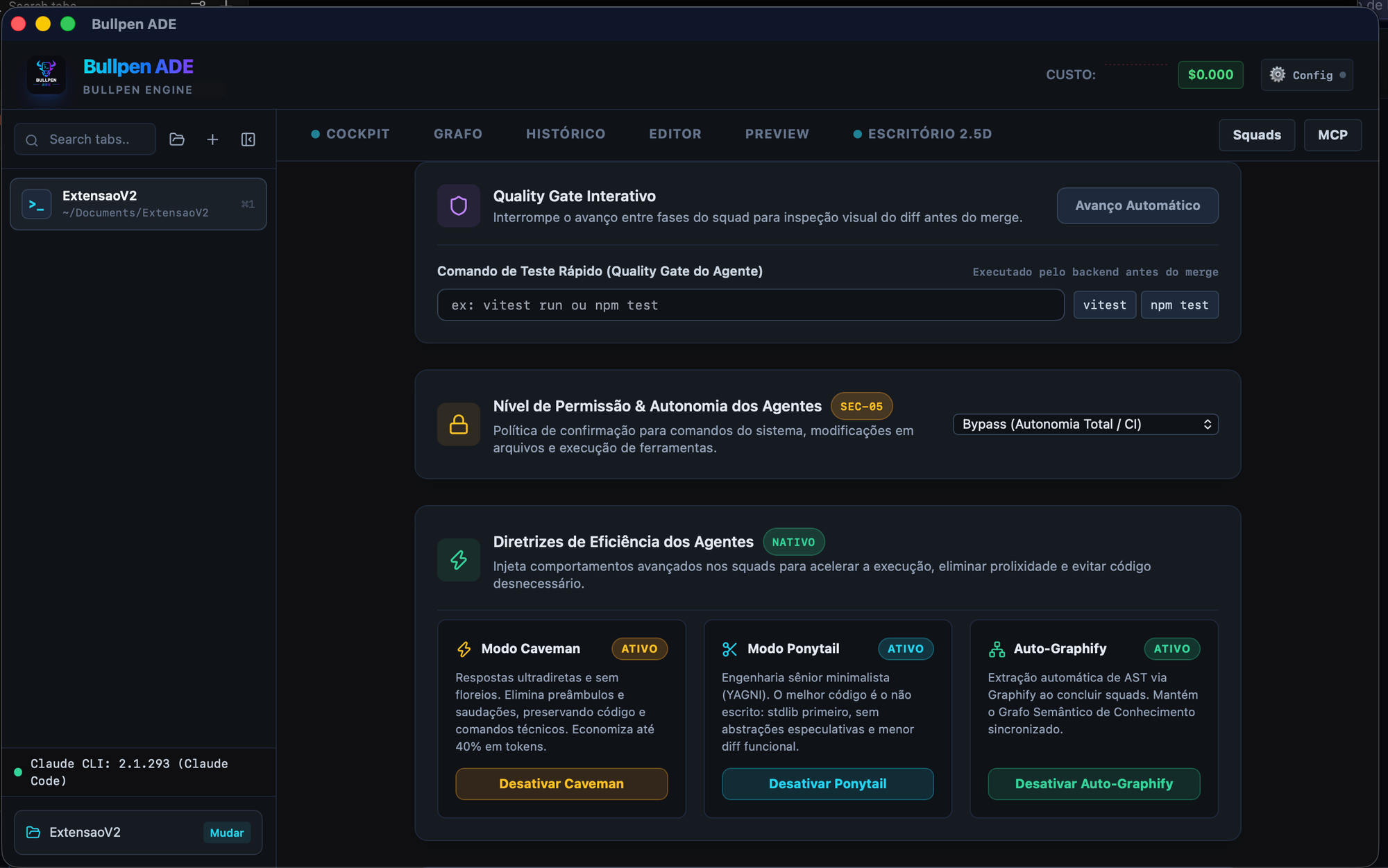Focus the Search tabs field
Screen dimensions: 1388x868
click(x=85, y=139)
